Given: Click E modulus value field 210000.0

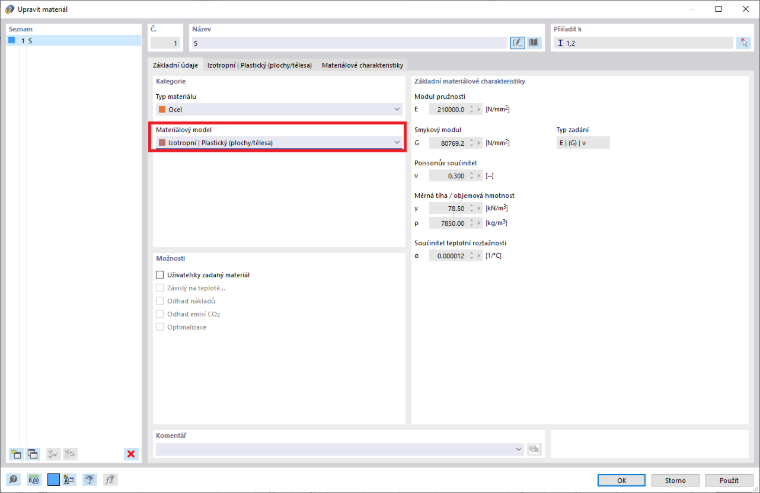Looking at the screenshot, I should tap(448, 110).
